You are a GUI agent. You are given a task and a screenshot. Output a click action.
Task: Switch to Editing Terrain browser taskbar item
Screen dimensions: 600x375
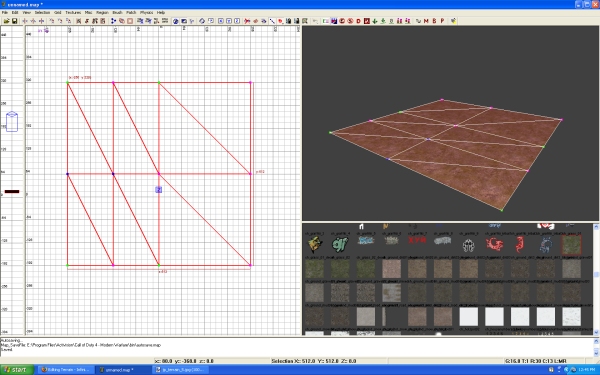[x=66, y=370]
